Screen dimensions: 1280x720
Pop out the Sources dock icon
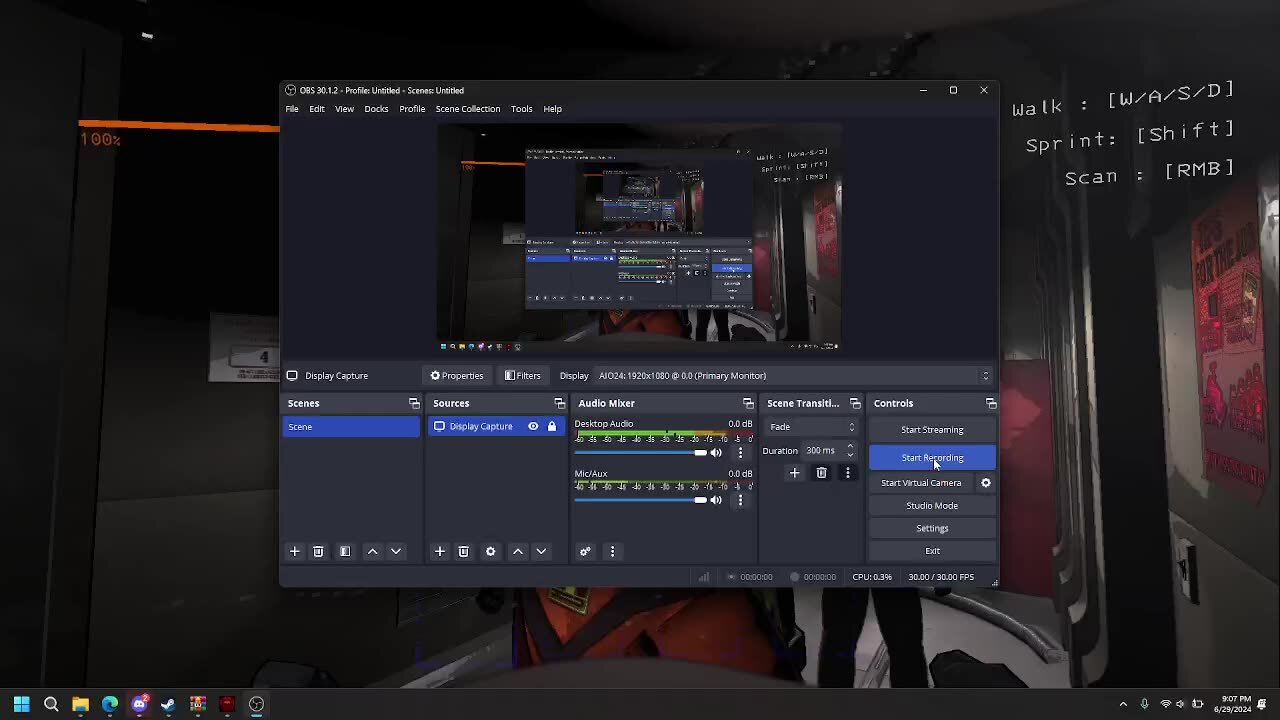559,403
